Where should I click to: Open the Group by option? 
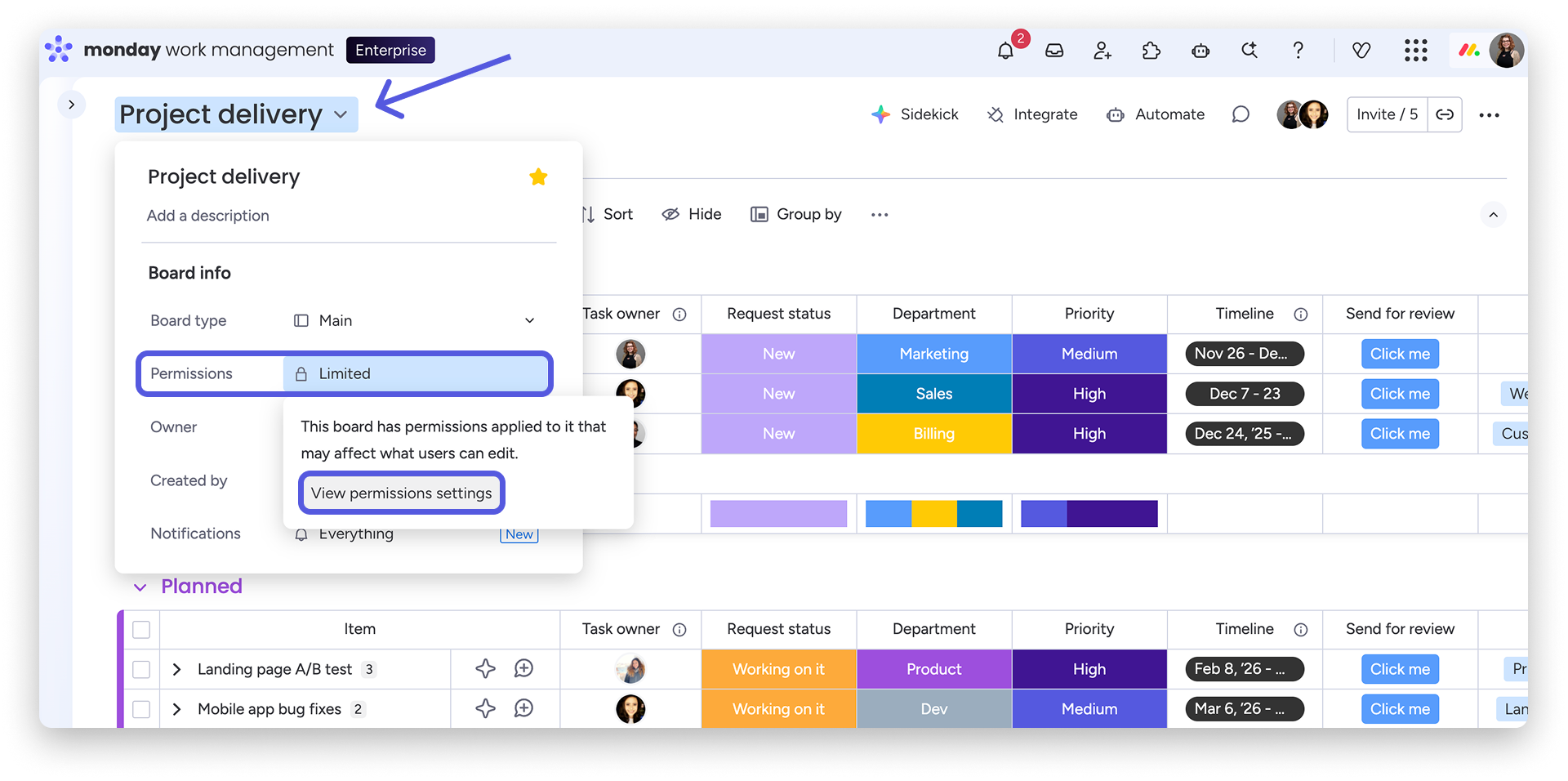796,215
